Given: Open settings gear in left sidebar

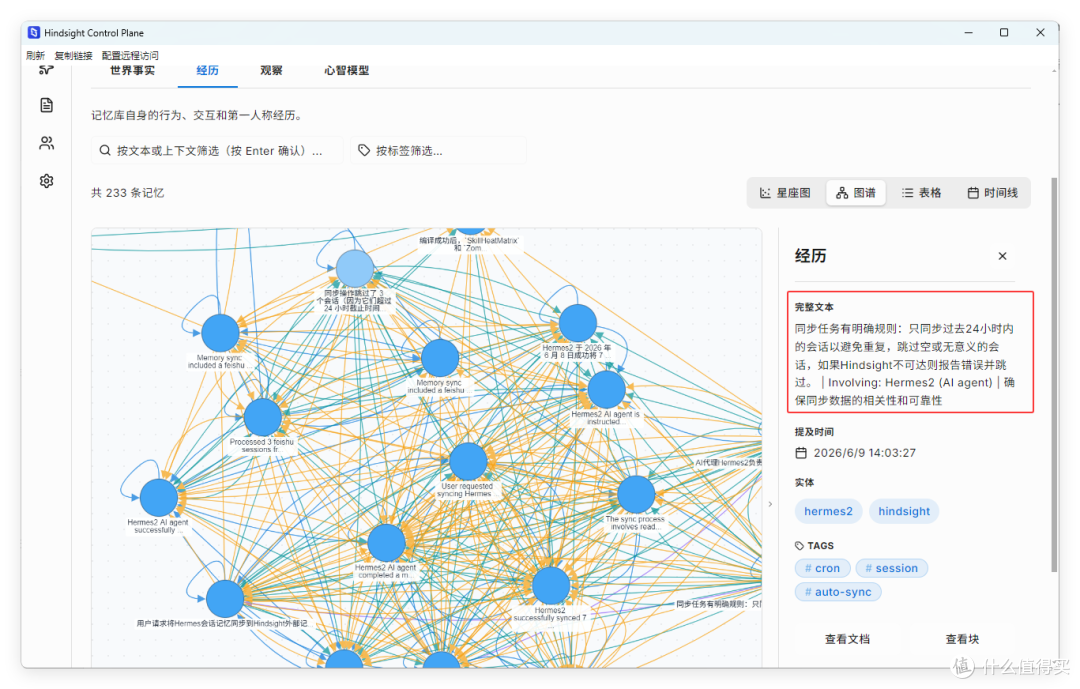Looking at the screenshot, I should pos(46,181).
